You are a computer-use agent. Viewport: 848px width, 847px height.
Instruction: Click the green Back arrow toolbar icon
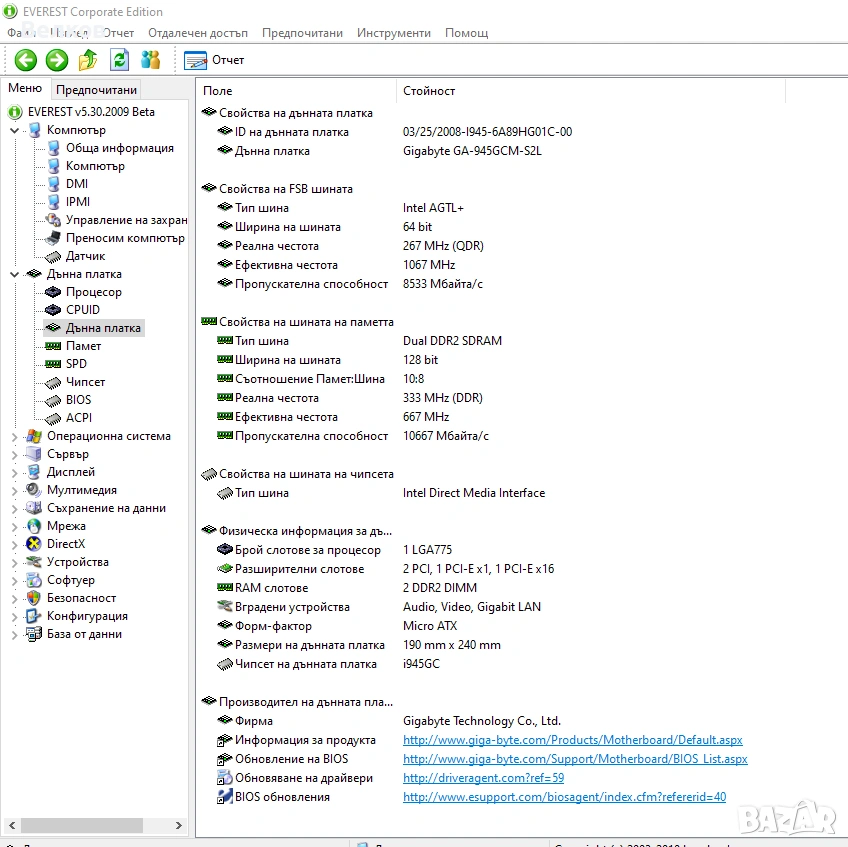(x=26, y=60)
